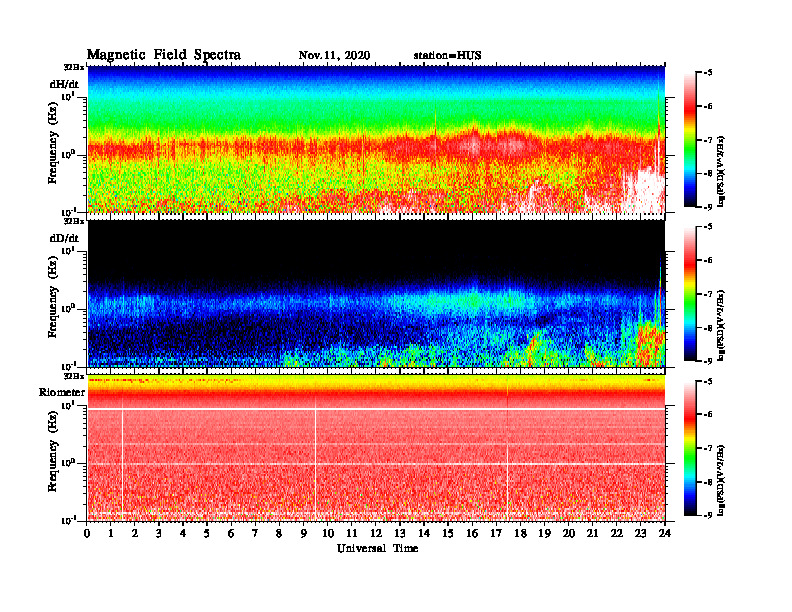This screenshot has height=612, width=792.
Task: Select the "dH/dt" panel label
Action: coord(64,85)
